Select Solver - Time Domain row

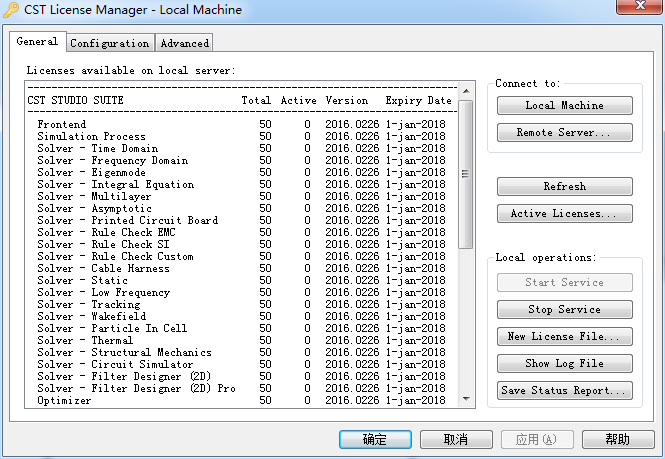pos(241,148)
